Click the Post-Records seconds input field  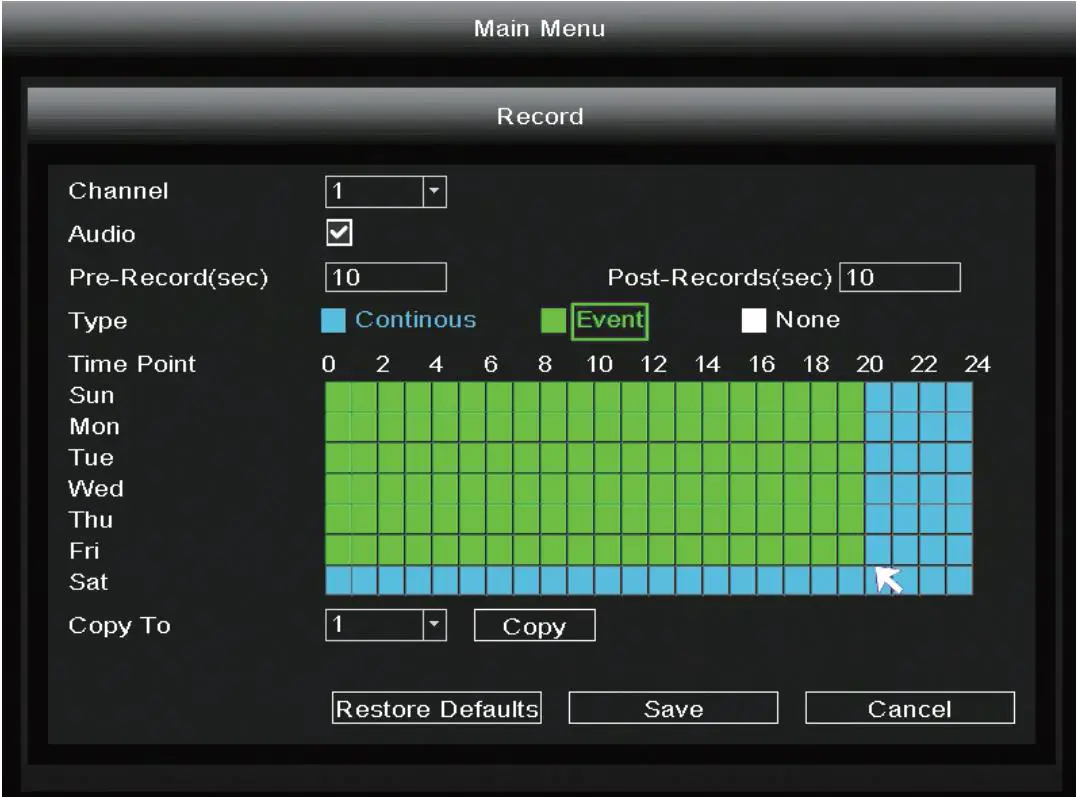click(900, 277)
